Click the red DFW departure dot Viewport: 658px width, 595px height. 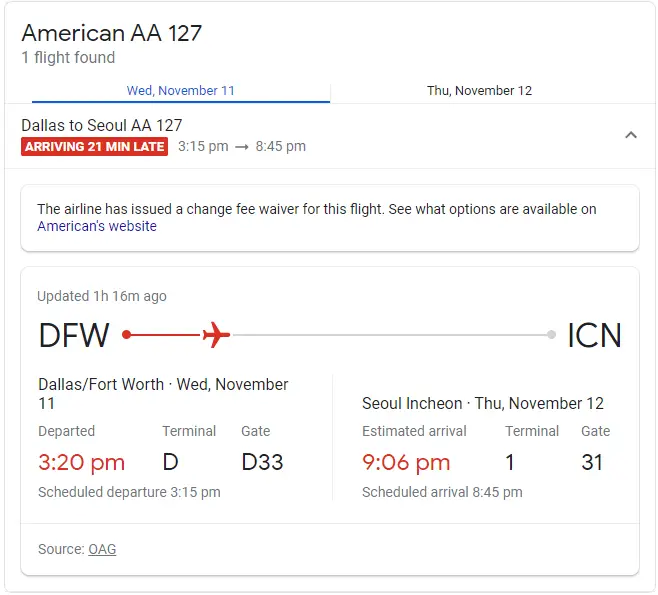pos(126,334)
